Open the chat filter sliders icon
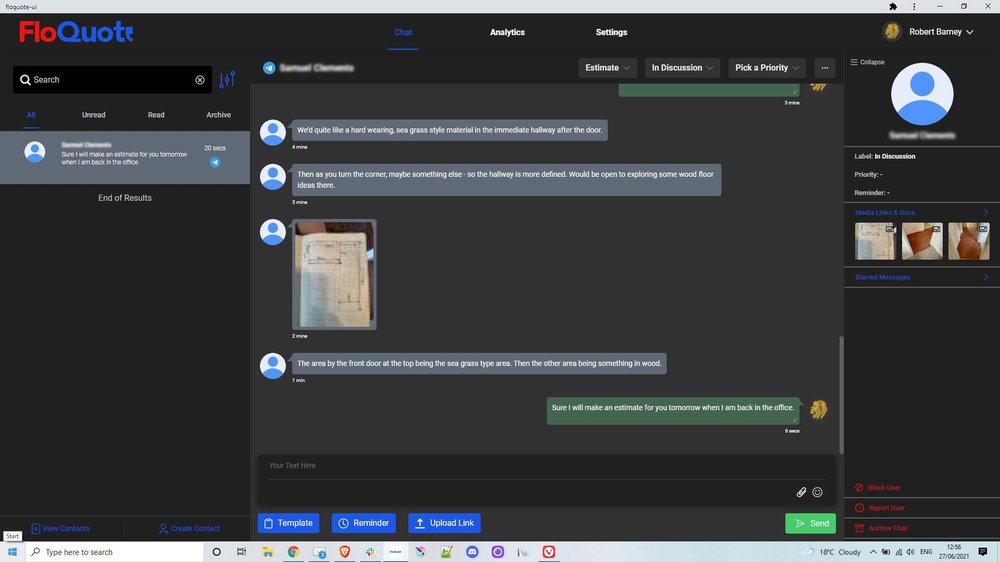1000x562 pixels. 227,80
